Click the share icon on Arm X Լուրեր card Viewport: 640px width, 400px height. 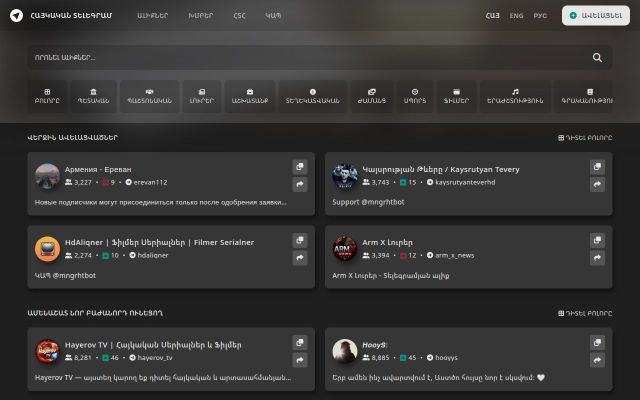click(x=597, y=258)
